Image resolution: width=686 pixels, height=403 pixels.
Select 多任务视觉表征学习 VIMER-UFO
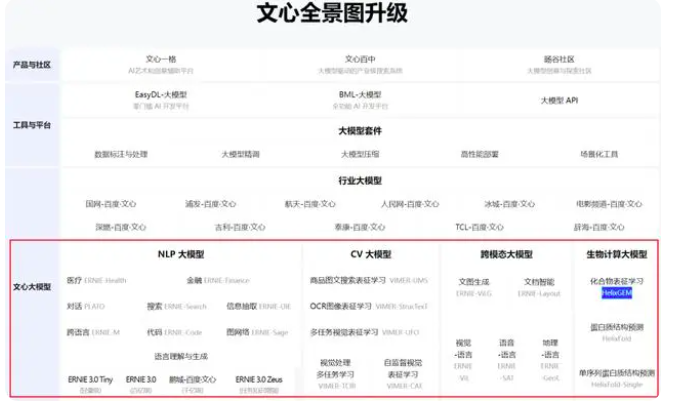tap(364, 333)
